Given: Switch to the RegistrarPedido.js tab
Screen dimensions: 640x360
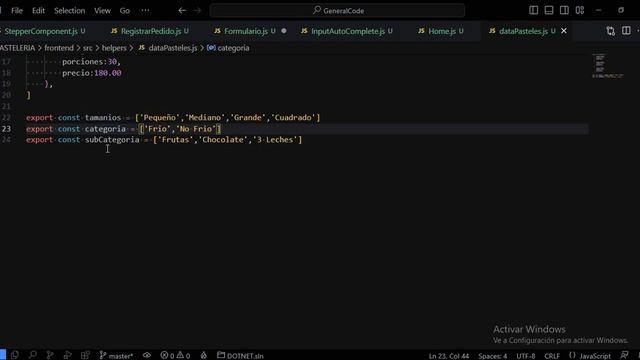Looking at the screenshot, I should pyautogui.click(x=151, y=31).
